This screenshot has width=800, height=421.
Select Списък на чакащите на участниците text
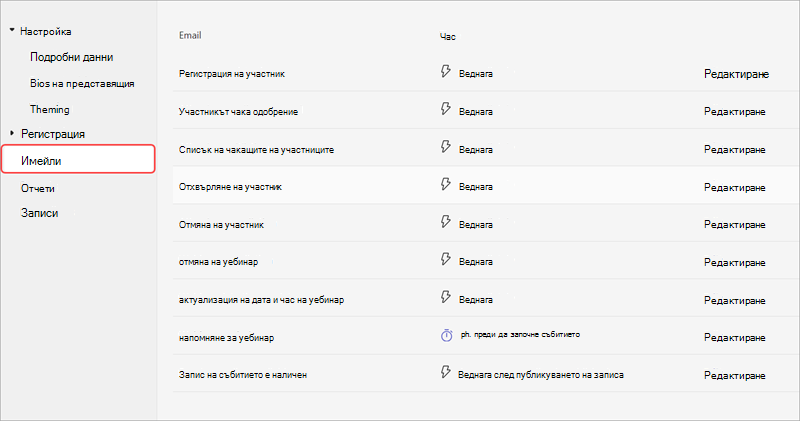click(256, 150)
